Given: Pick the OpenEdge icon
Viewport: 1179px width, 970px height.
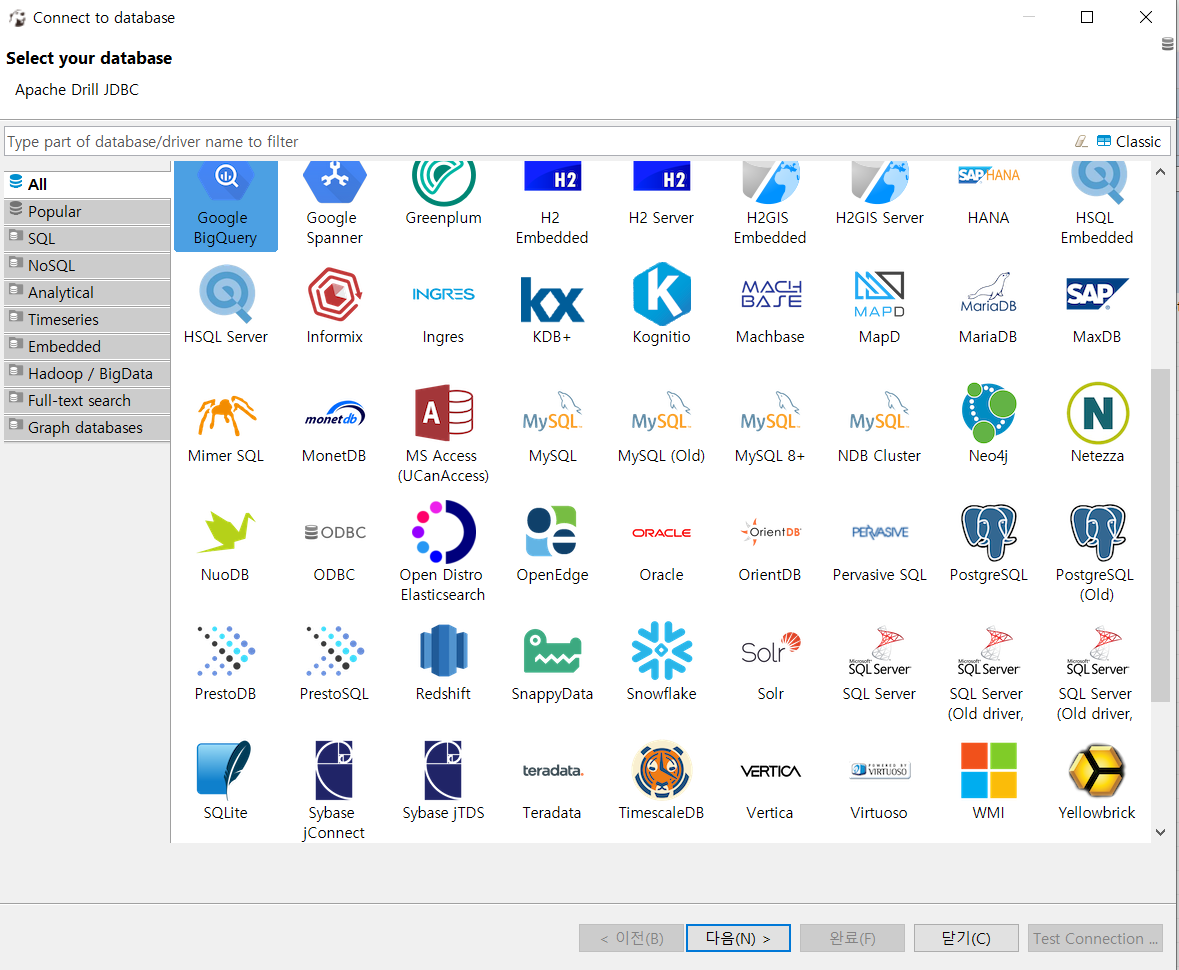Looking at the screenshot, I should point(552,532).
